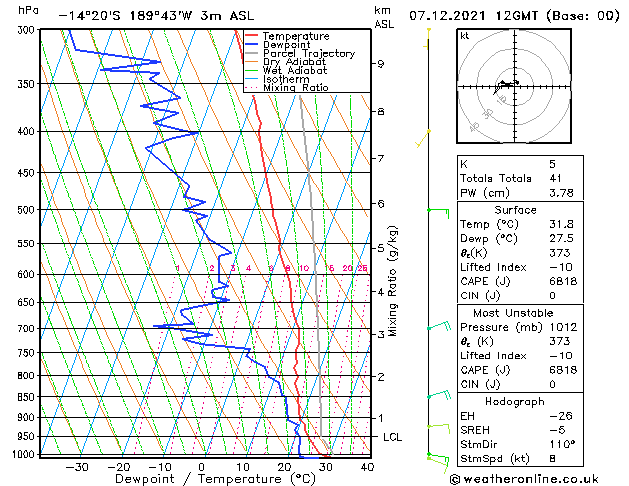Screen dimensions: 629x486
Task: Click the hodograph center trace
Action: pos(506,86)
